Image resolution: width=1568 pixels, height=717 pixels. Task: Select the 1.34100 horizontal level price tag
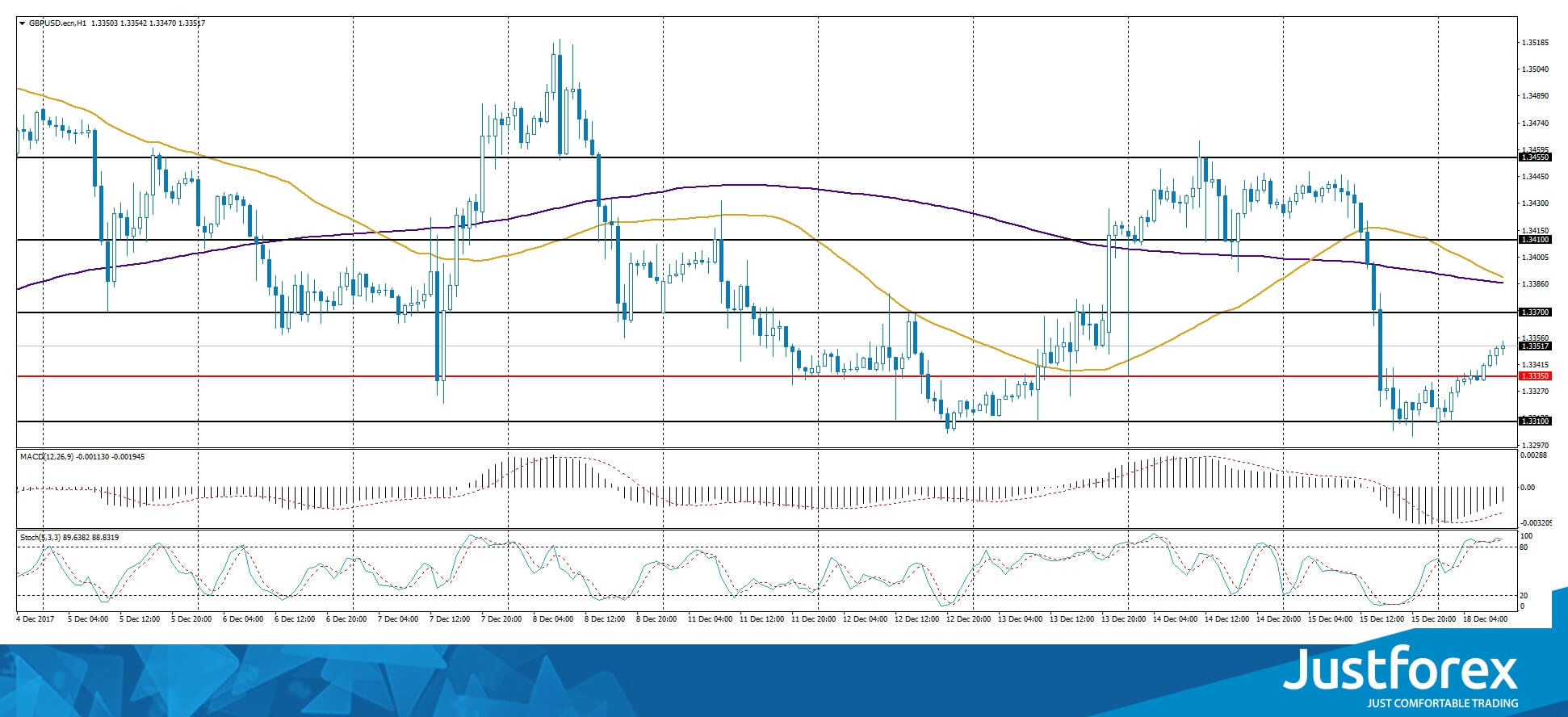click(x=1535, y=240)
